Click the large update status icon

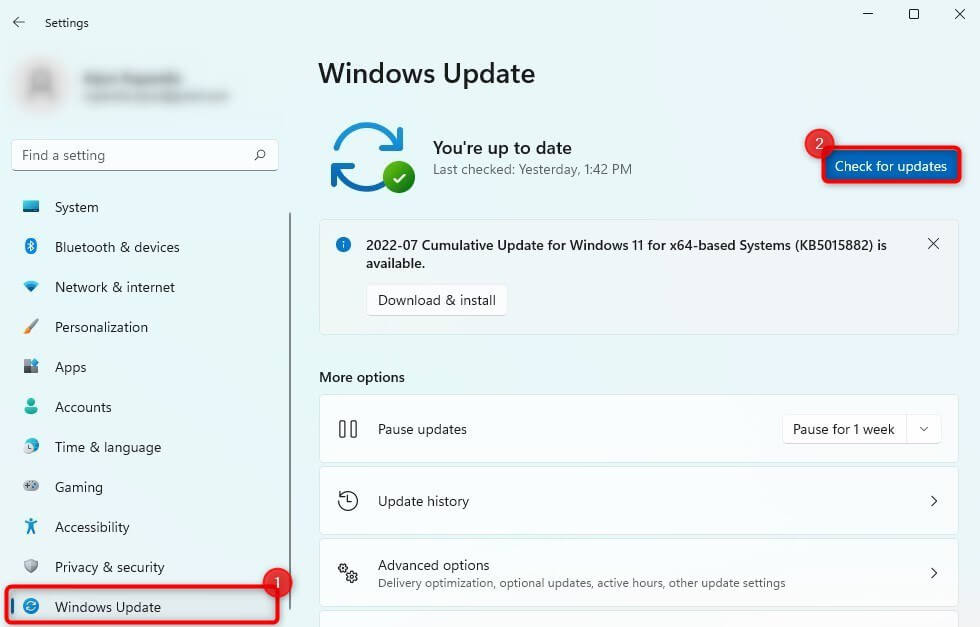[x=371, y=158]
